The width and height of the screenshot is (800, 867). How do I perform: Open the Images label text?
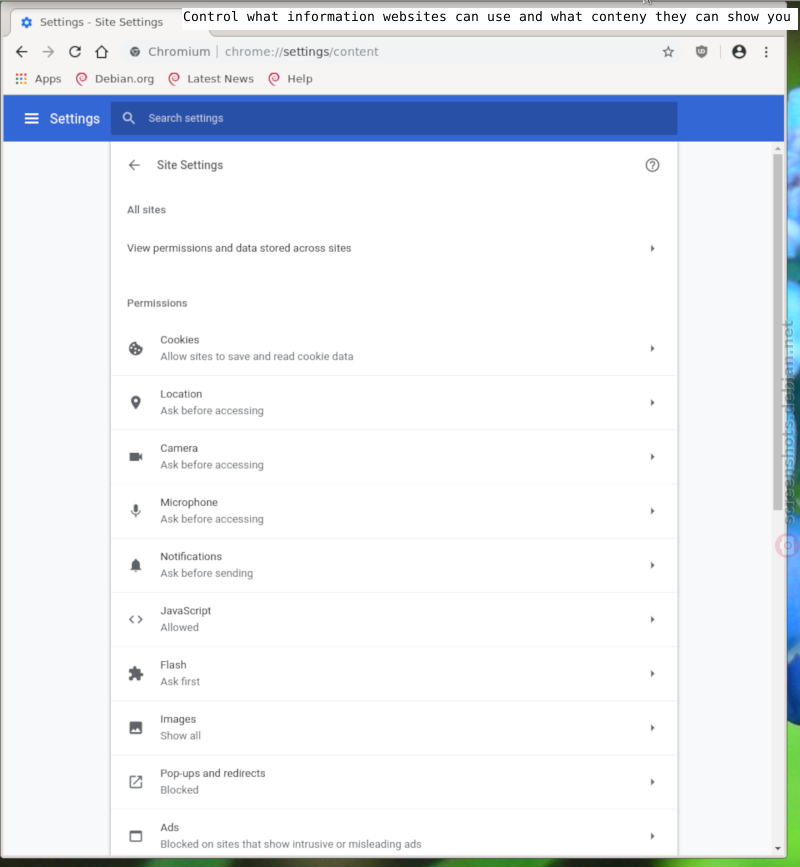[178, 719]
